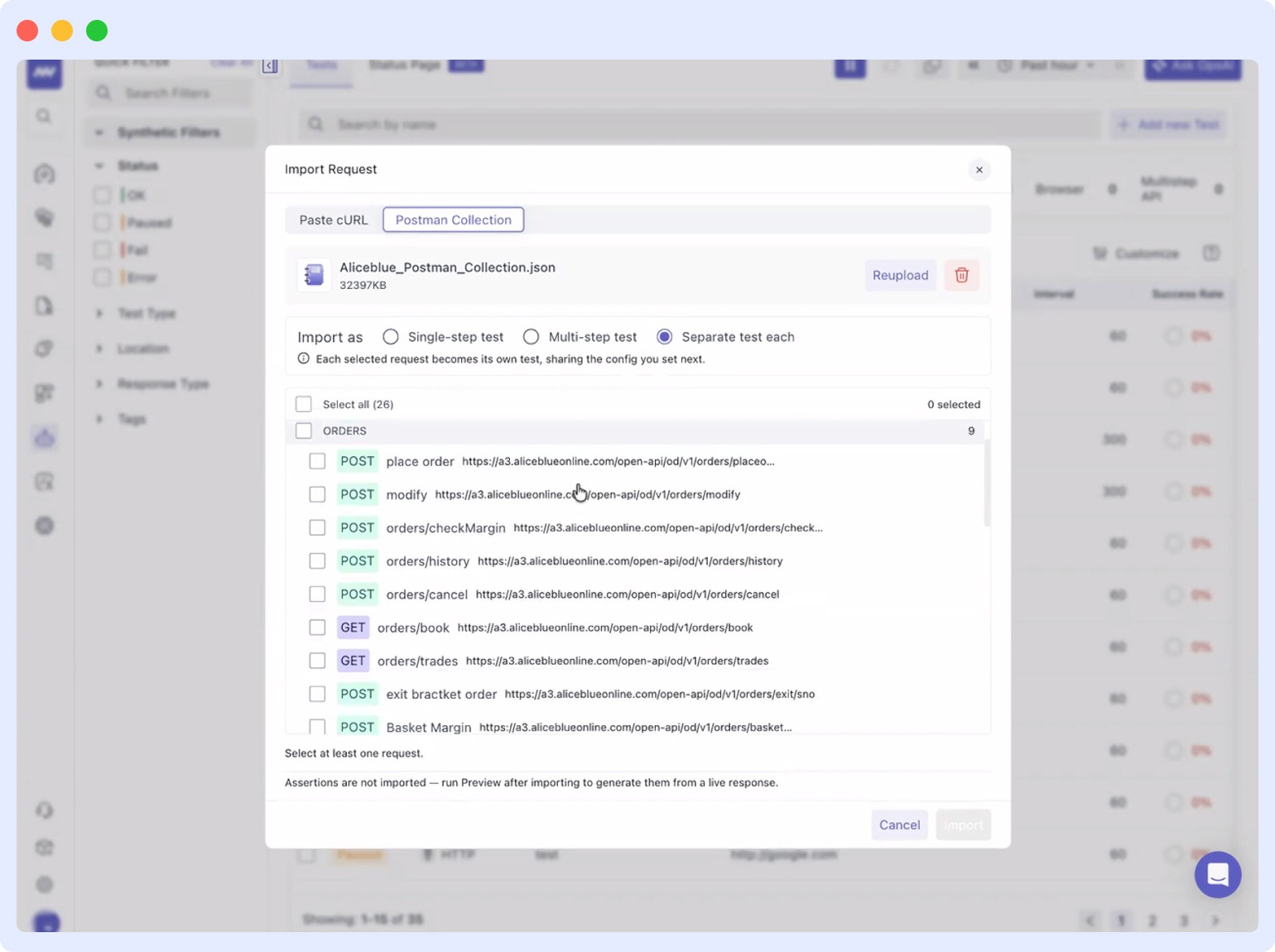Viewport: 1275px width, 952px height.
Task: Click the orders/checkMargin request name
Action: click(x=445, y=527)
